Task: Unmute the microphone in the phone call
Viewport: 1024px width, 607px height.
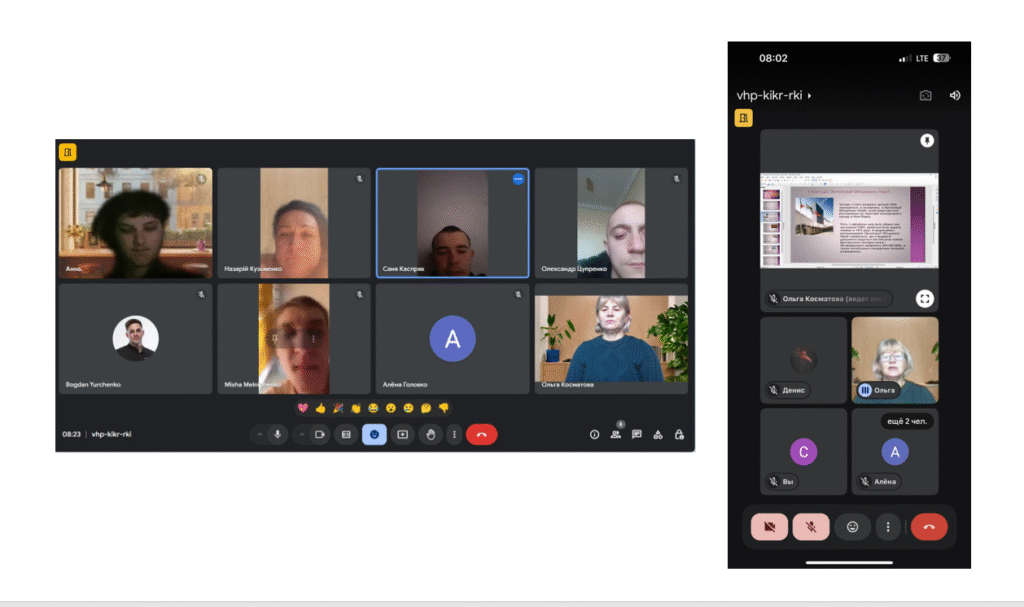Action: pos(811,526)
